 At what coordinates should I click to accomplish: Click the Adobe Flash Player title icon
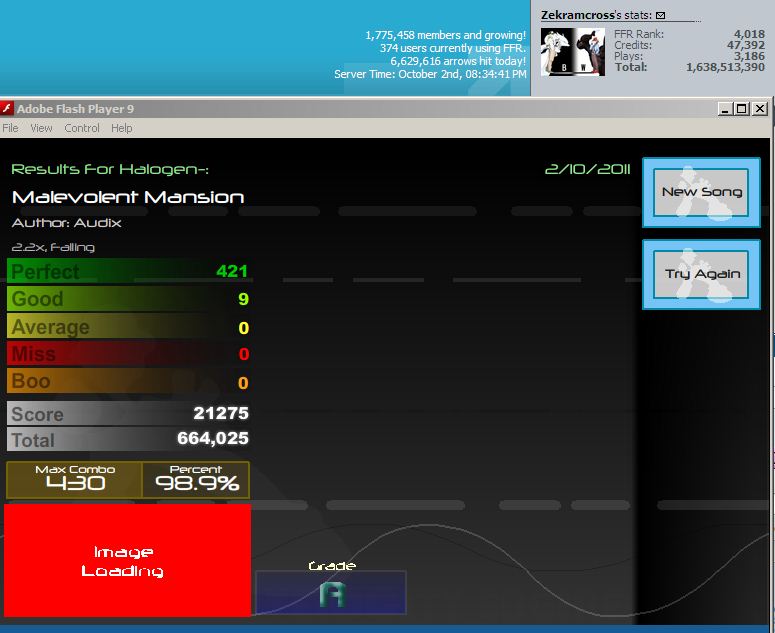6,108
